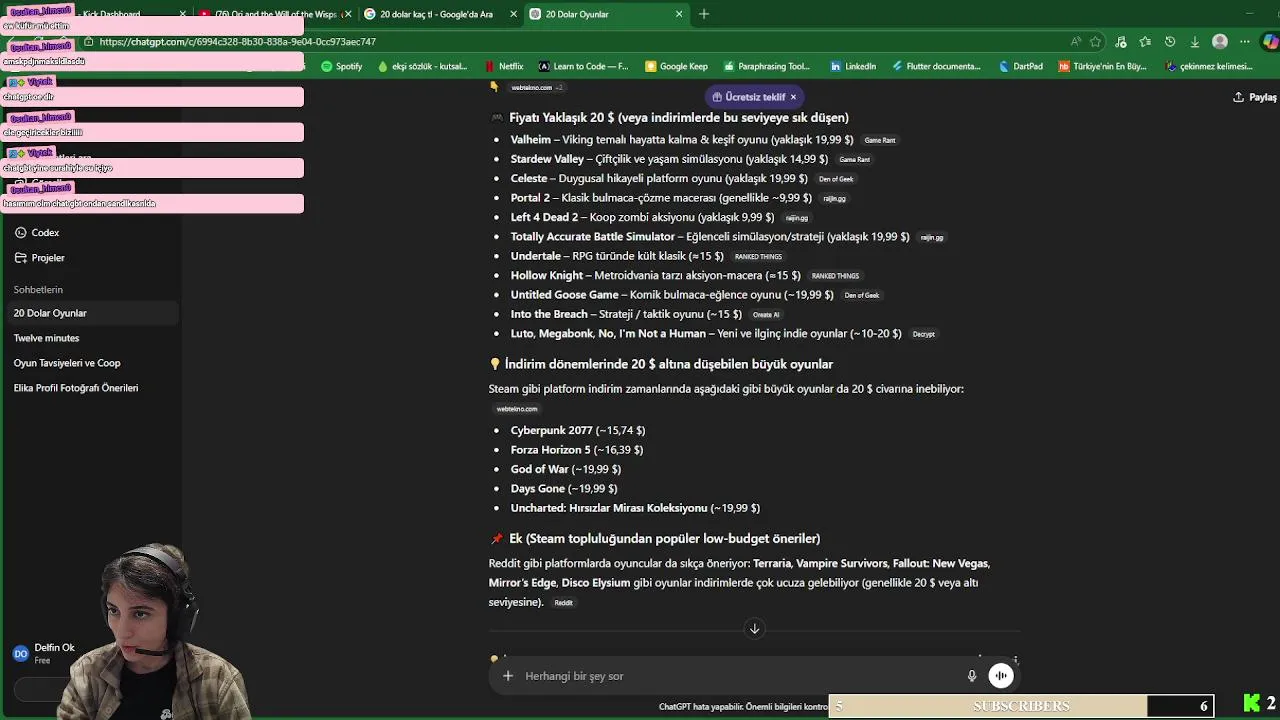Click the Paylaş share button
The image size is (1280, 720).
click(1255, 97)
